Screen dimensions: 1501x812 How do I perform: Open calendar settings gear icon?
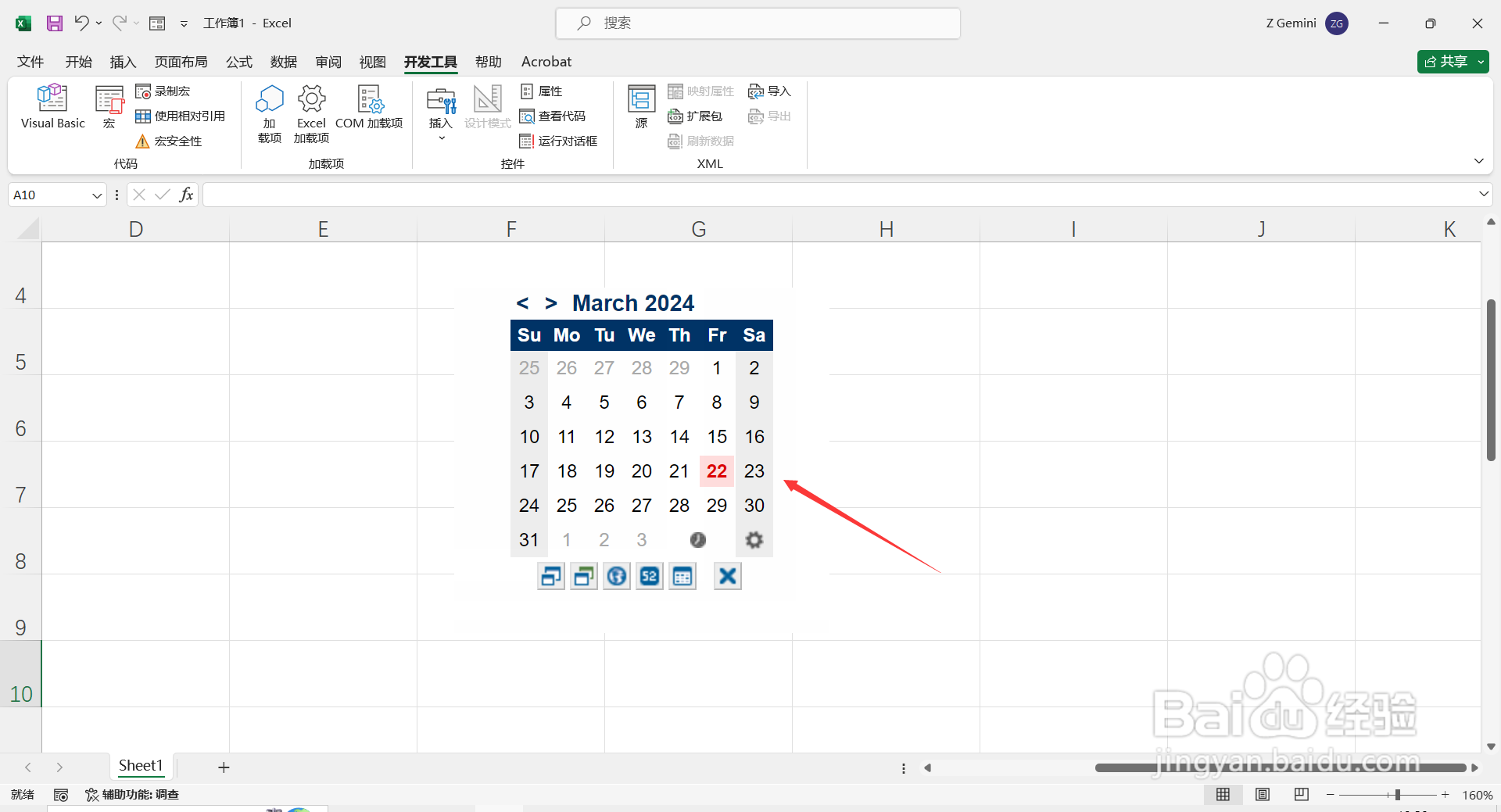(x=754, y=540)
